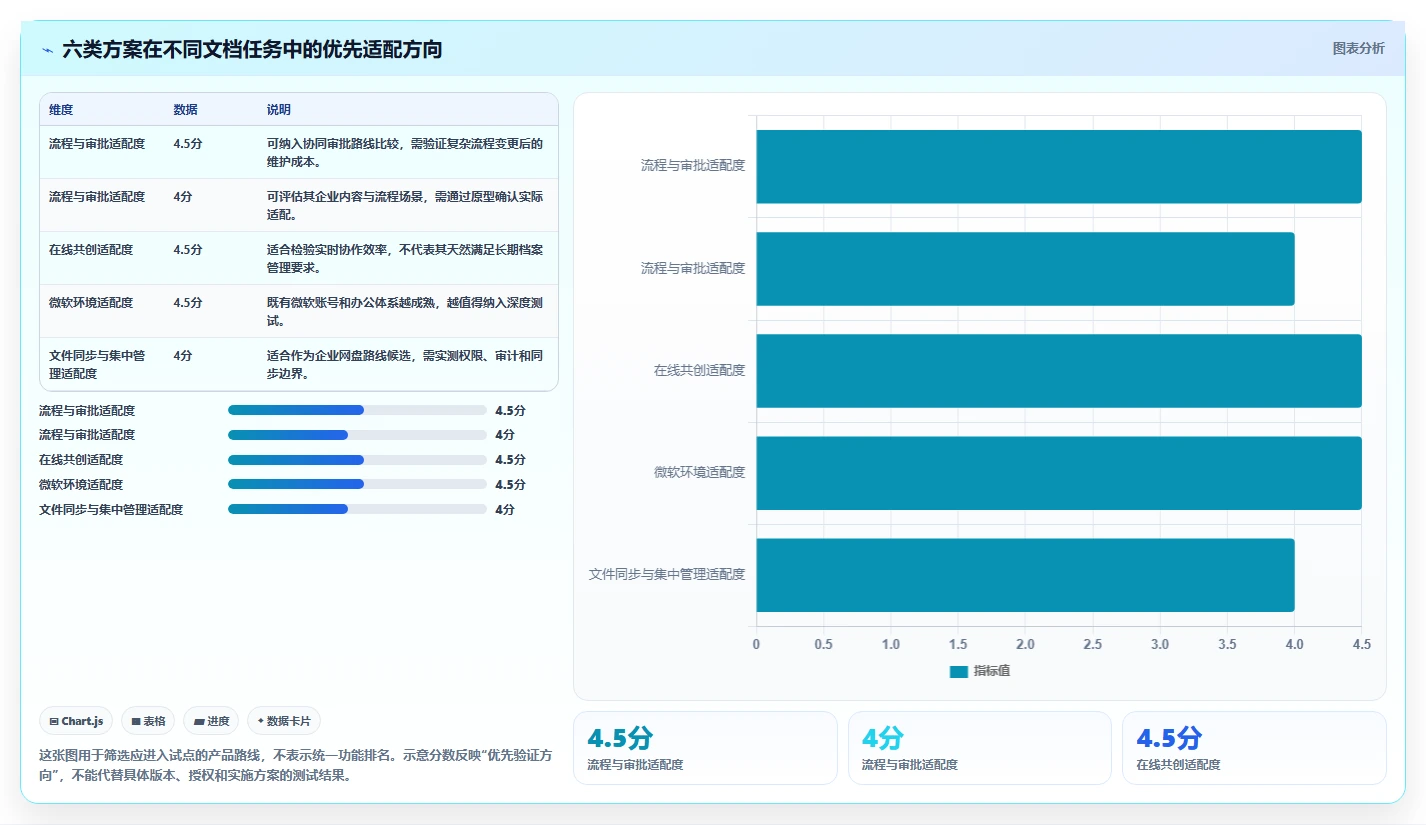1426x825 pixels.
Task: Click the 在线共创适配度 progress bar
Action: coord(357,460)
